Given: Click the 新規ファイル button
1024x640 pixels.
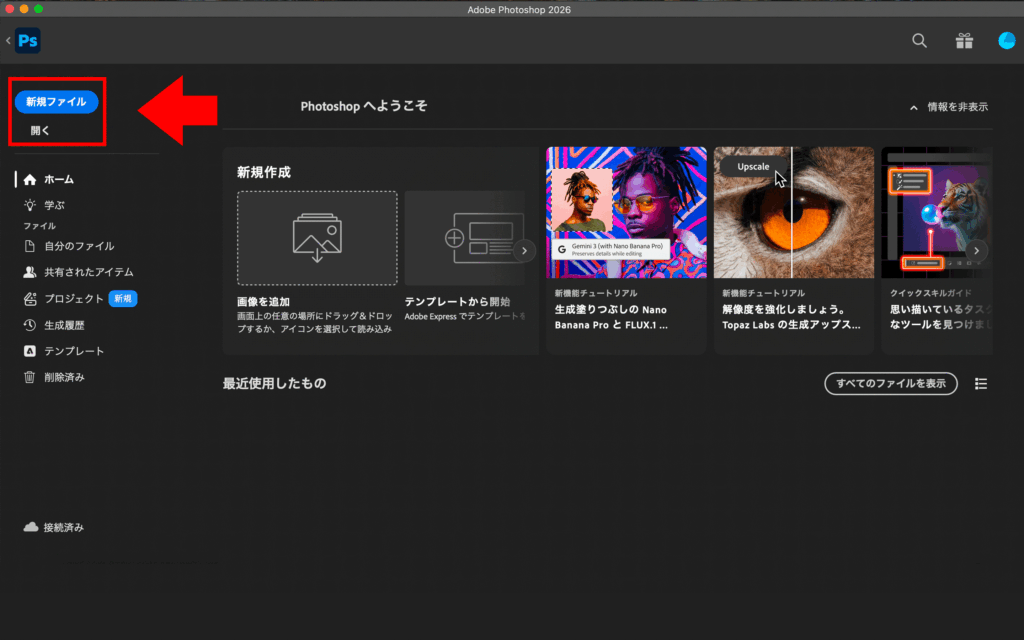Looking at the screenshot, I should pyautogui.click(x=56, y=102).
